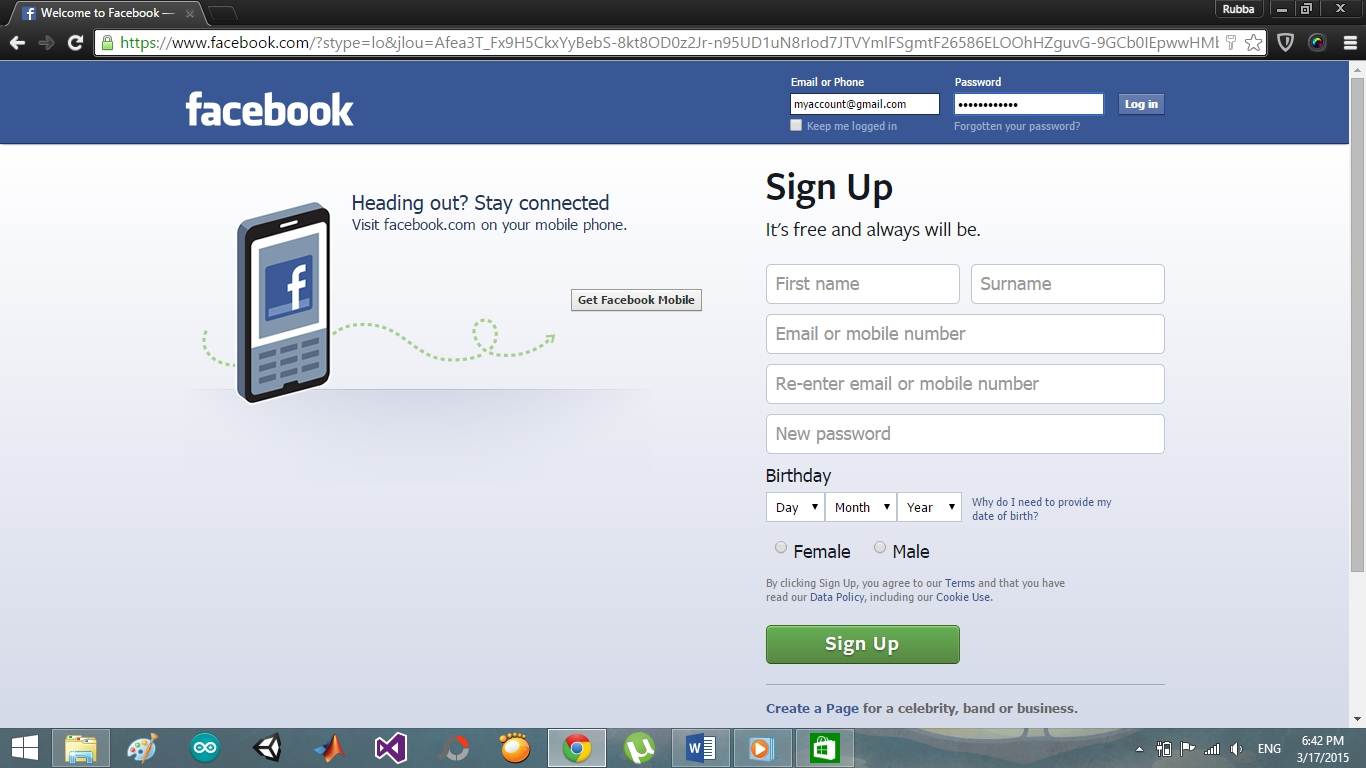Switch to Chrome in the taskbar

point(577,748)
